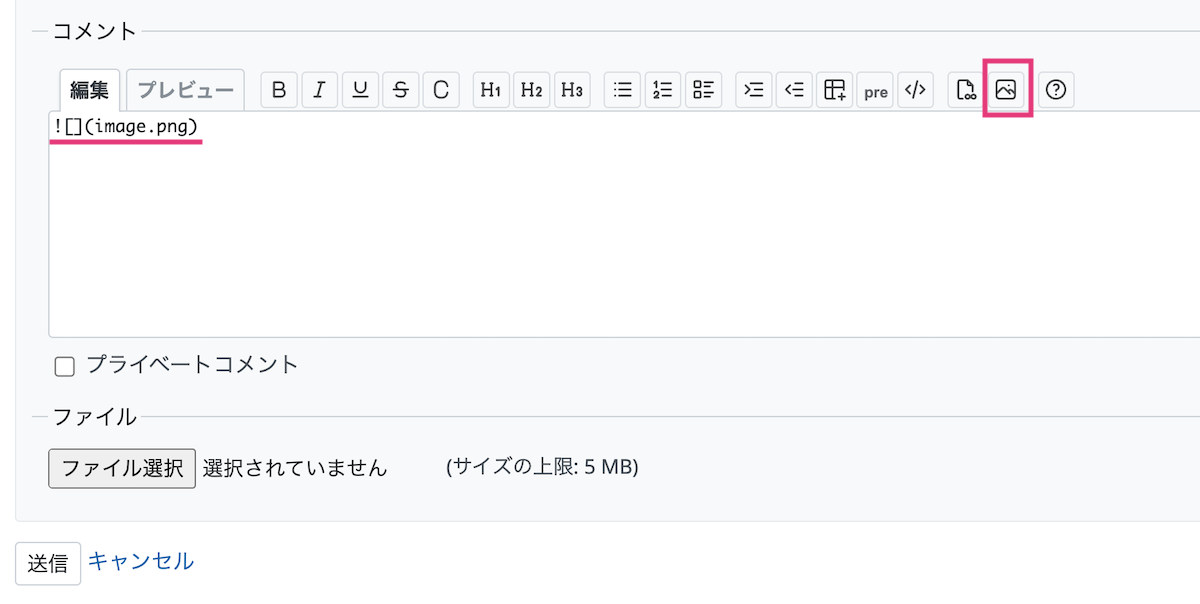Toggle bold formatting in the toolbar
Image resolution: width=1200 pixels, height=604 pixels.
pyautogui.click(x=279, y=90)
